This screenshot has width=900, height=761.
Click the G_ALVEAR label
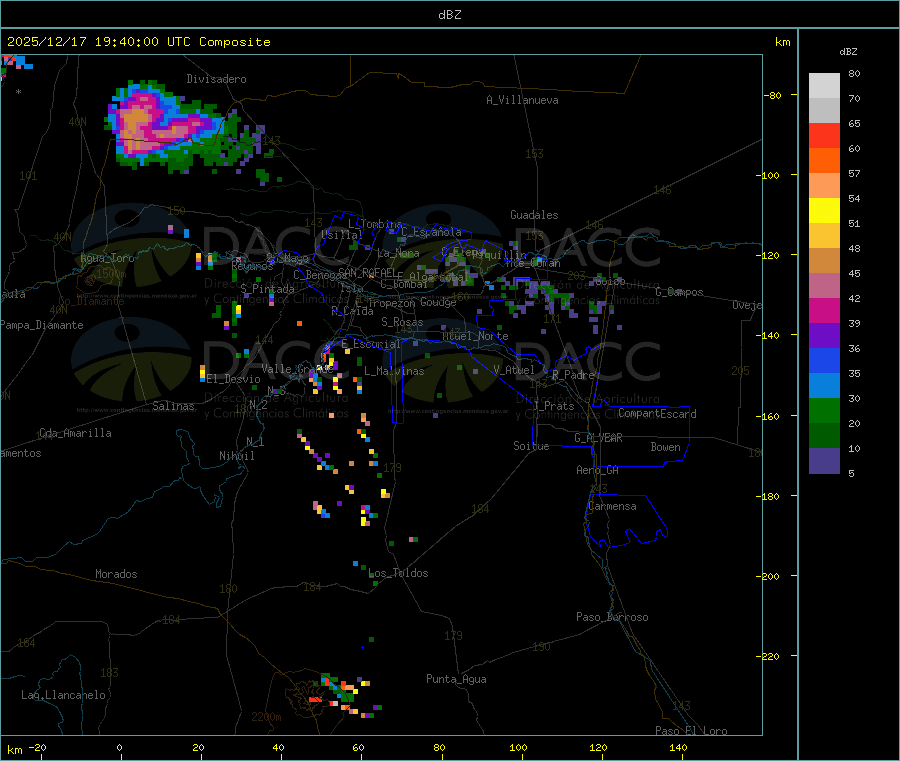point(599,438)
